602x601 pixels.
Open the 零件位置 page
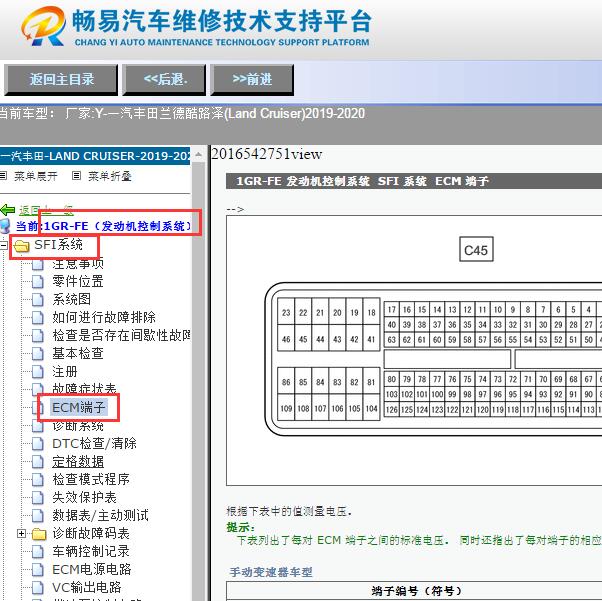78,281
